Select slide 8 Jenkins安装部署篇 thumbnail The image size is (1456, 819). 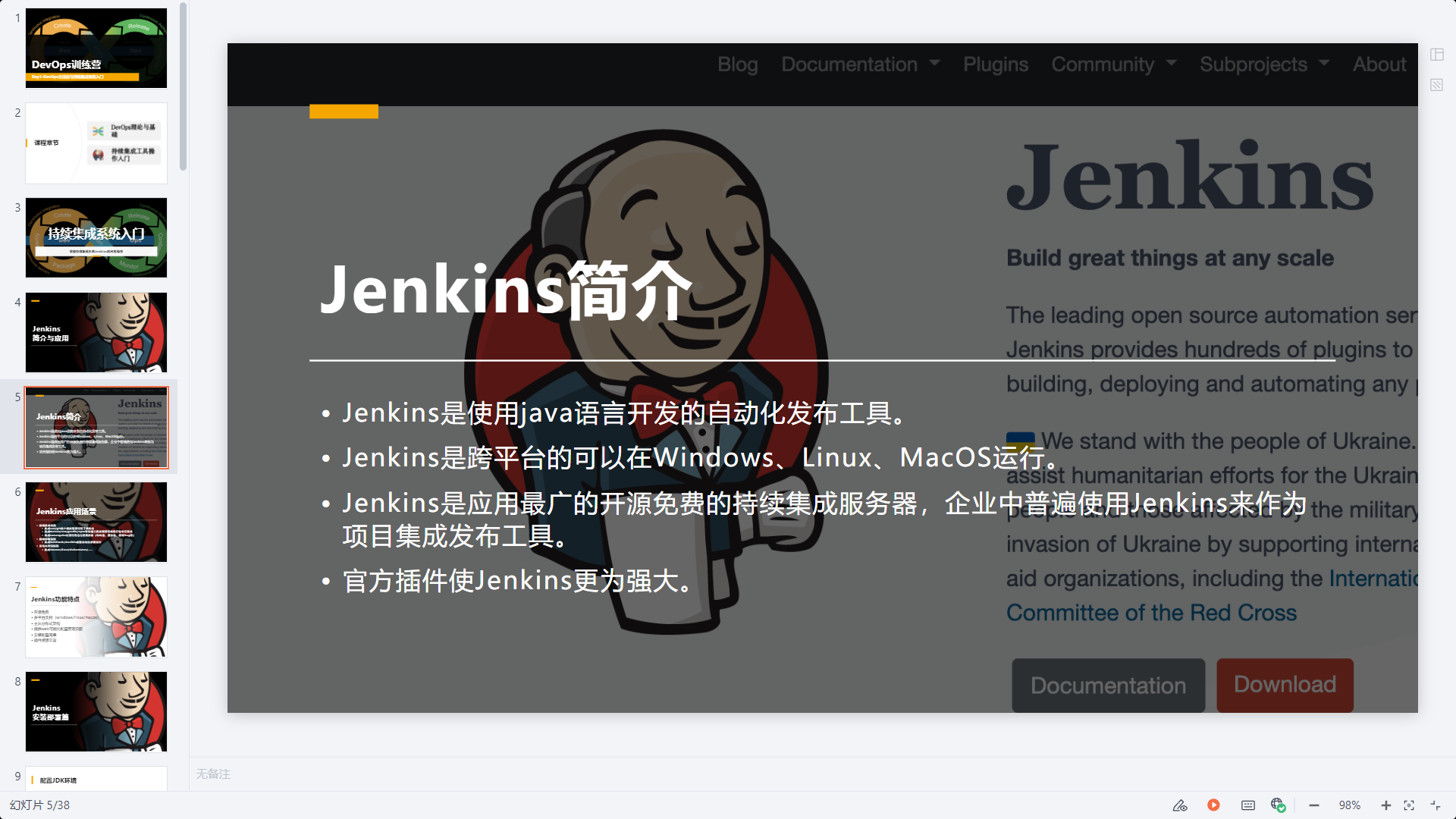click(x=96, y=712)
